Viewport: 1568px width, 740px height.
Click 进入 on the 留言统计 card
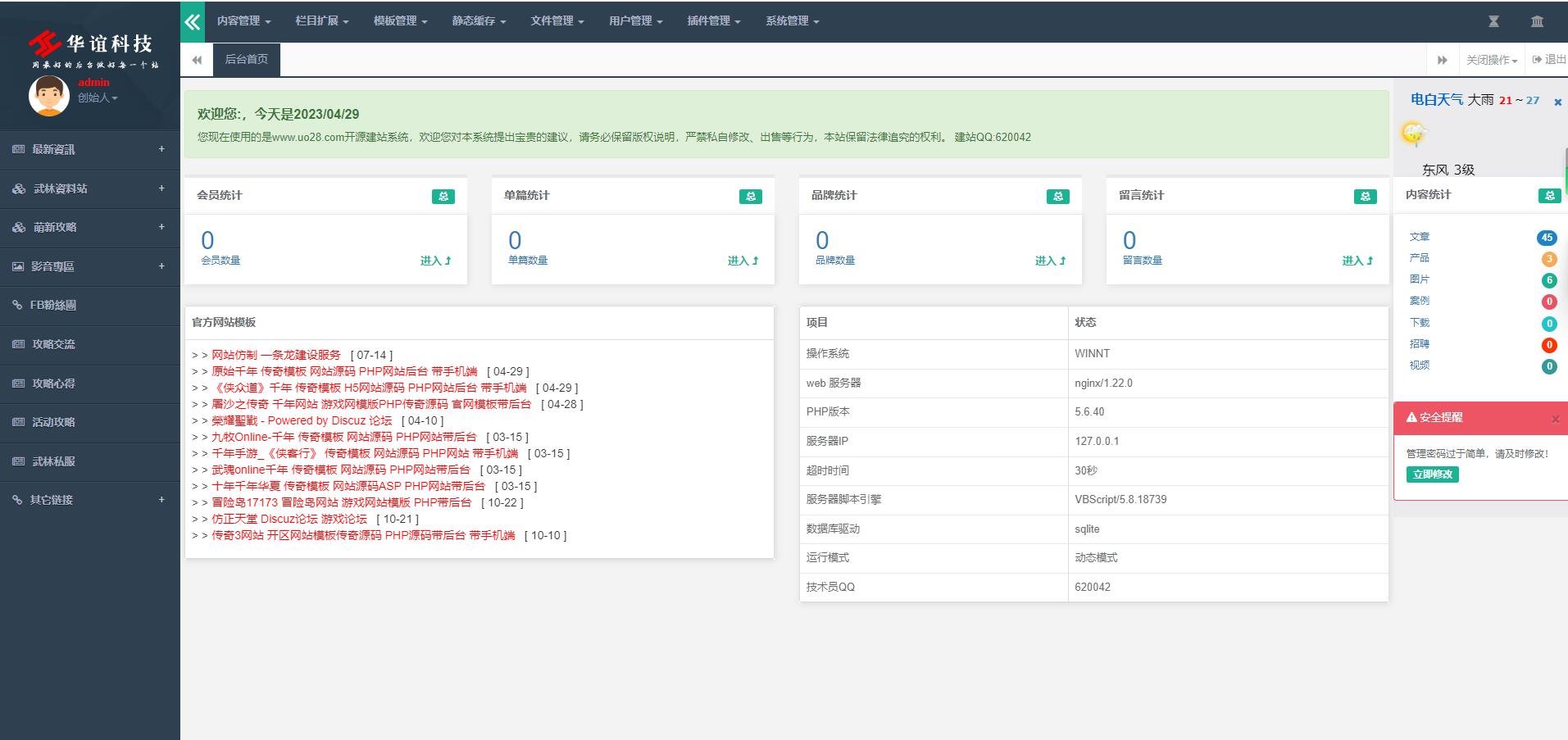(1357, 261)
